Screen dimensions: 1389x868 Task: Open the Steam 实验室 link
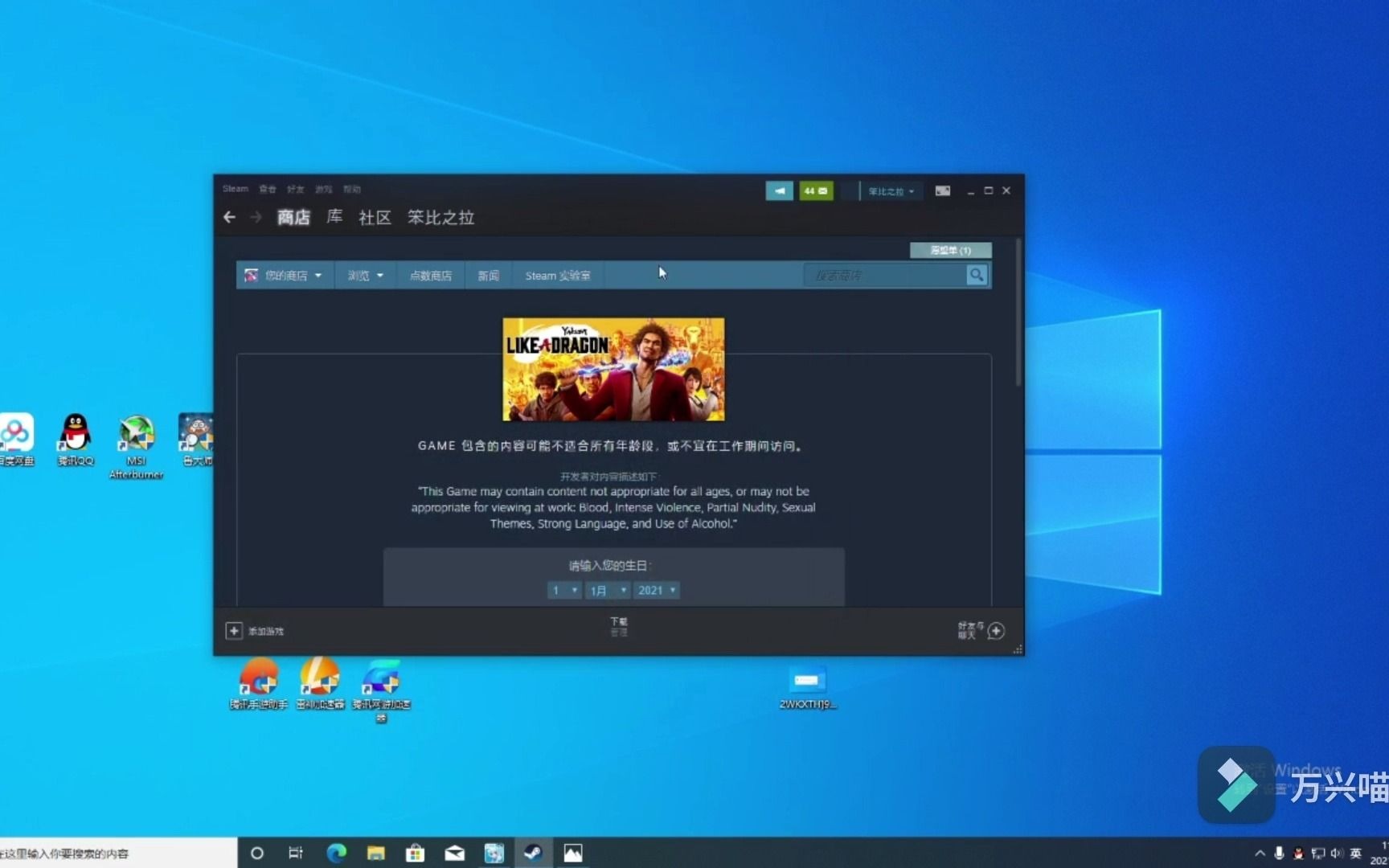click(x=558, y=275)
